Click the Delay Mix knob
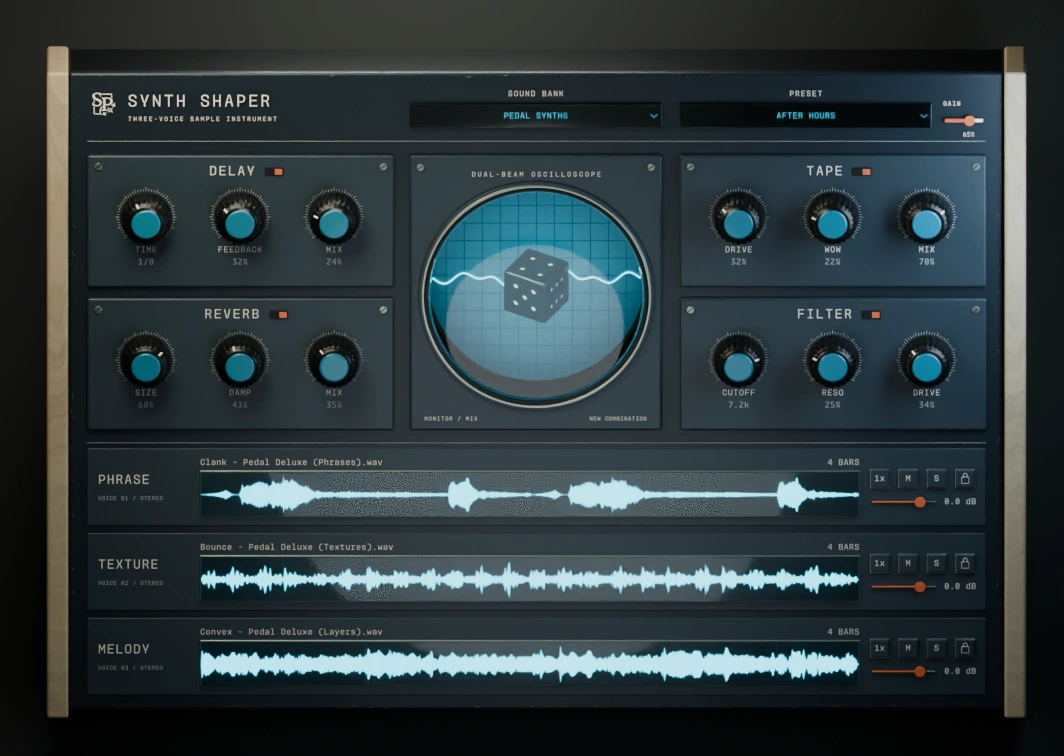 click(333, 219)
